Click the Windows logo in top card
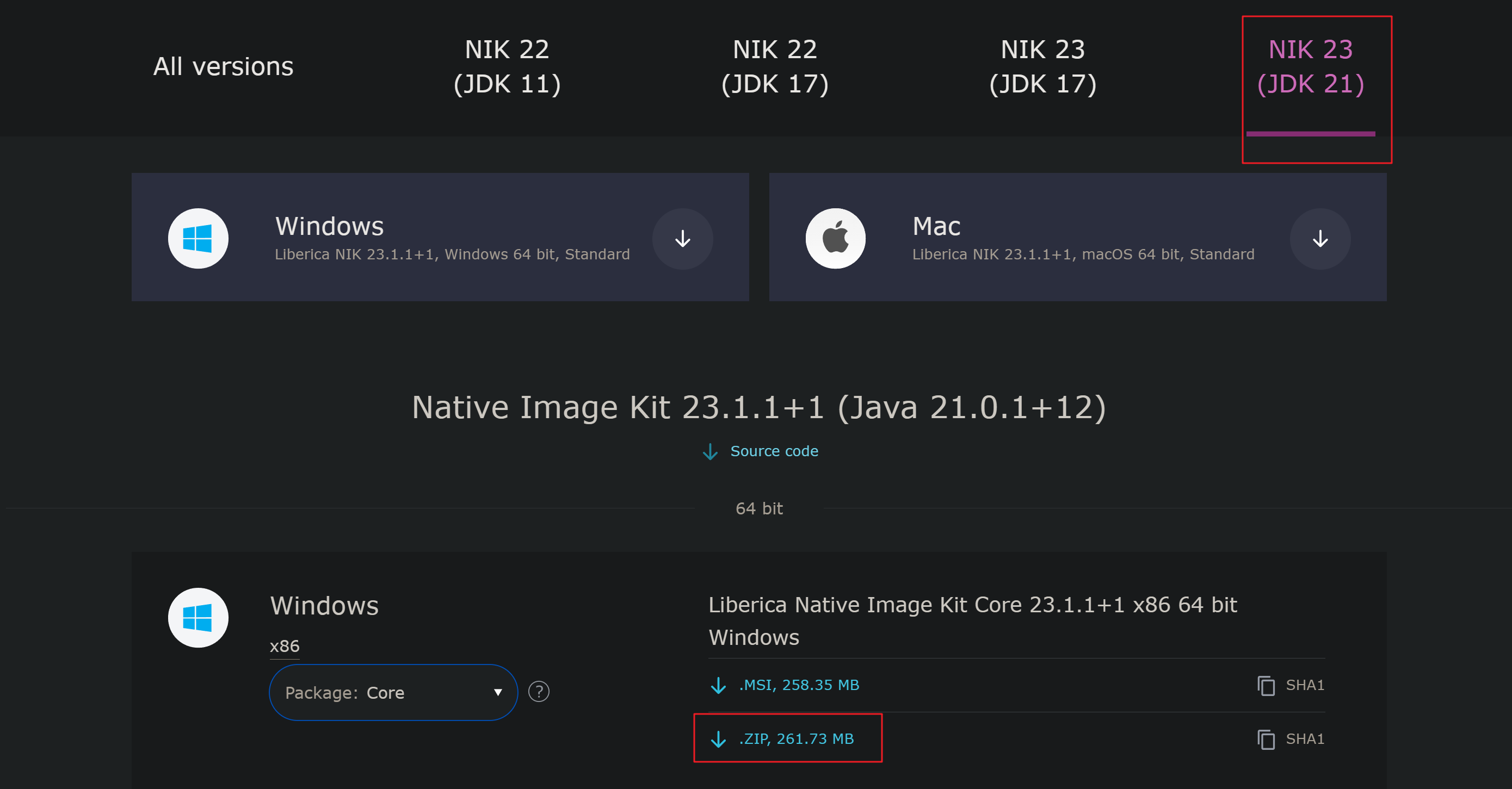This screenshot has width=1512, height=789. pyautogui.click(x=198, y=238)
